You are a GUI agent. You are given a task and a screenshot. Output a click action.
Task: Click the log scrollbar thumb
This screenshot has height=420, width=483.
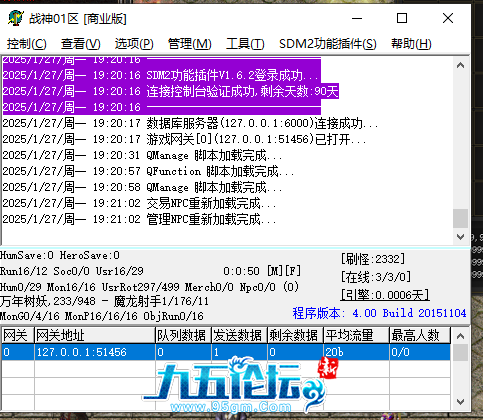[x=460, y=218]
